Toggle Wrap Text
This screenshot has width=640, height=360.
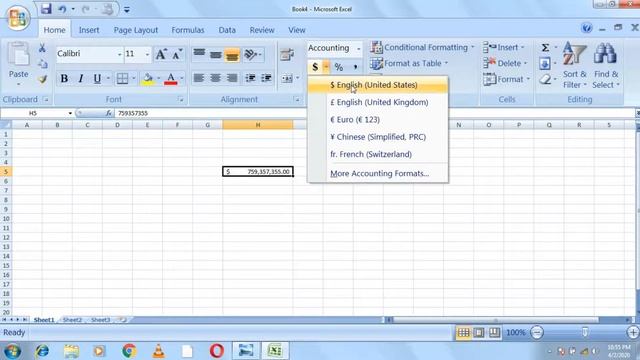click(287, 54)
